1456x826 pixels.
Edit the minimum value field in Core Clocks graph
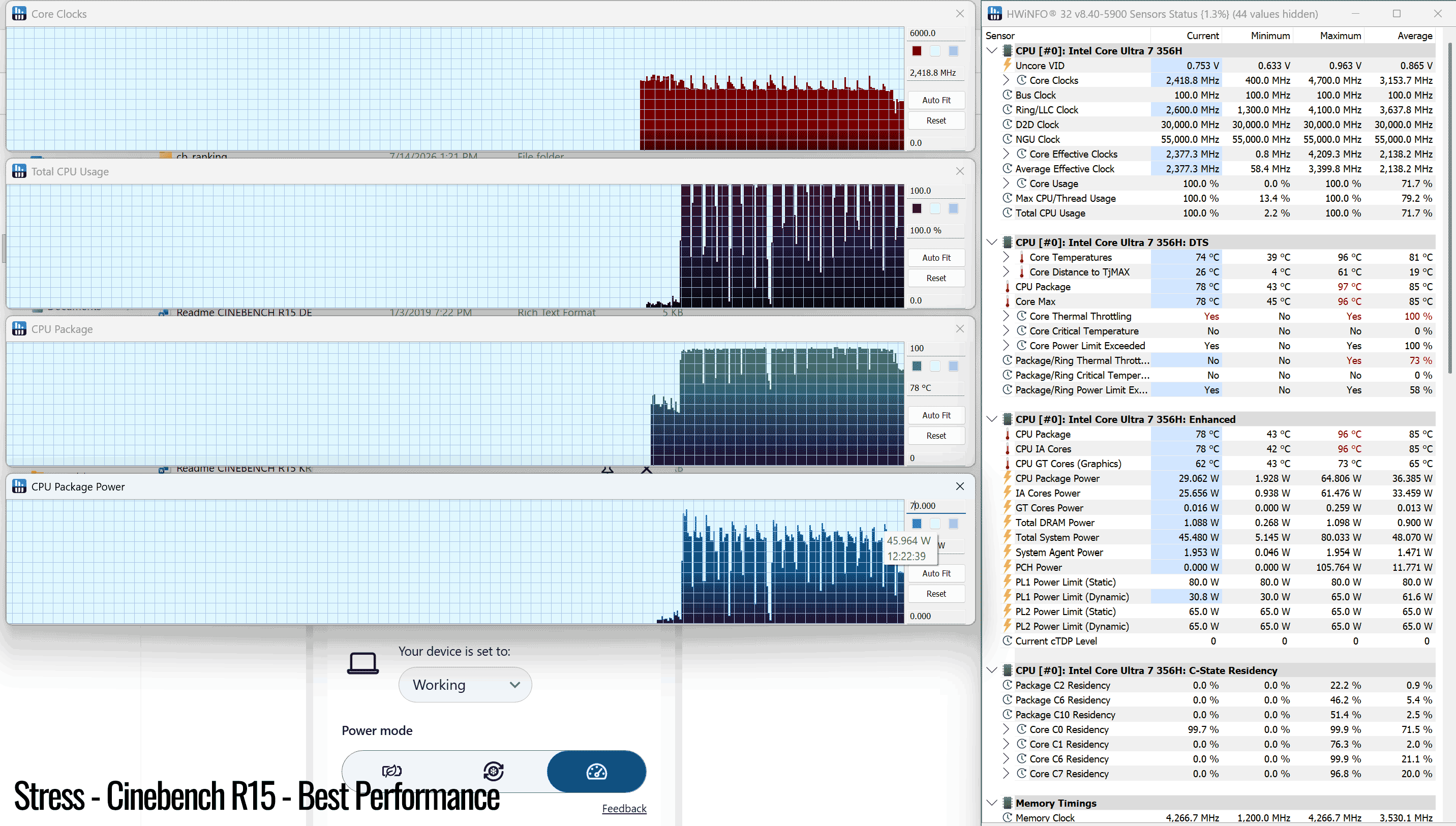click(936, 143)
